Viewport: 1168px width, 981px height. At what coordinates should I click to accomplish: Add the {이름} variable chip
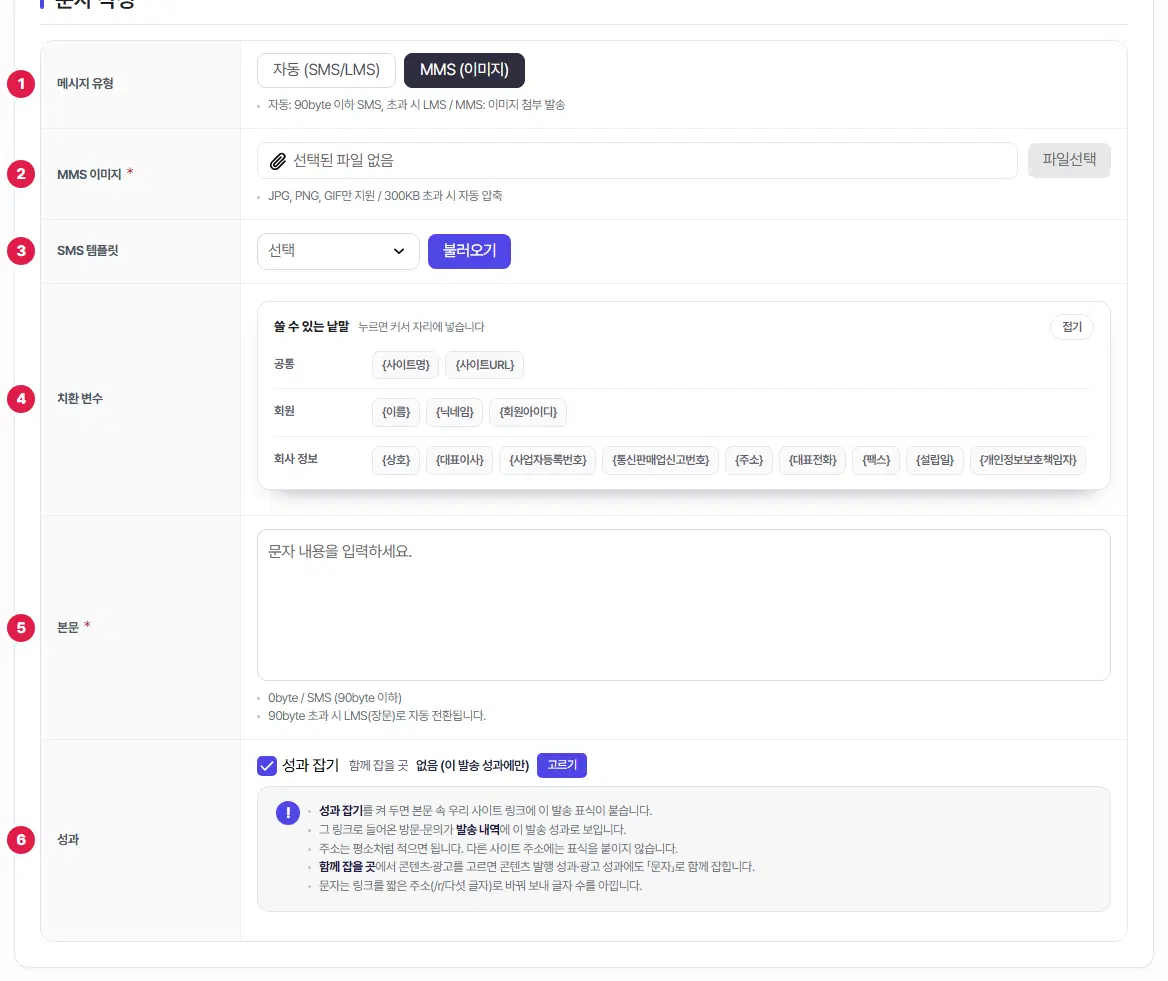click(396, 412)
